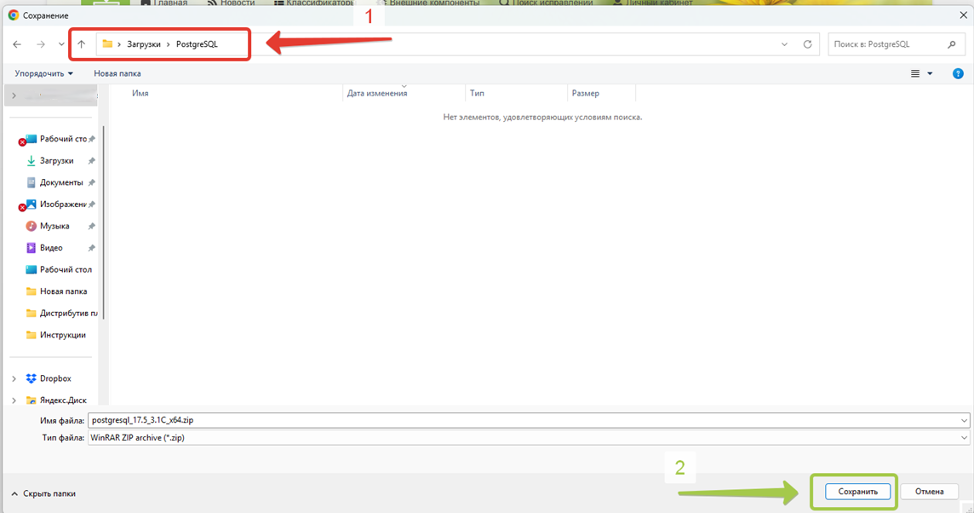Select Dropbox in the navigation pane
The height and width of the screenshot is (514, 974).
click(x=58, y=378)
